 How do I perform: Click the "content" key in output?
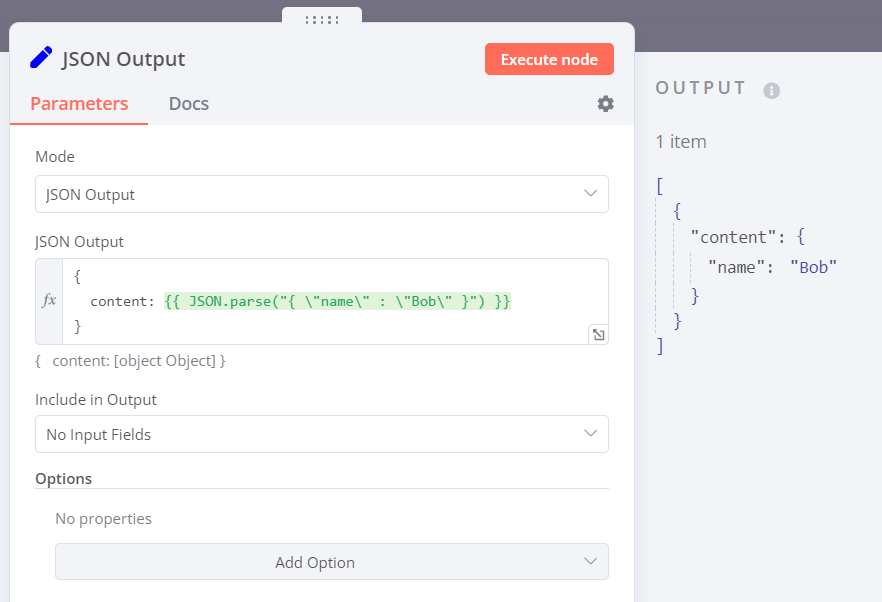coord(729,237)
